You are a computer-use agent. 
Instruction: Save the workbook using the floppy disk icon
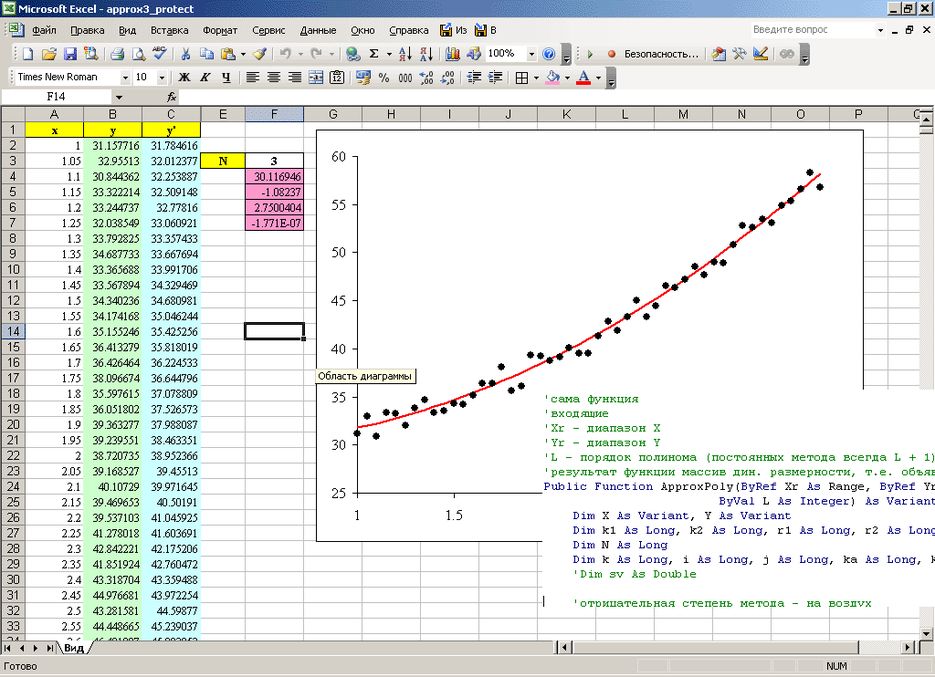[70, 54]
